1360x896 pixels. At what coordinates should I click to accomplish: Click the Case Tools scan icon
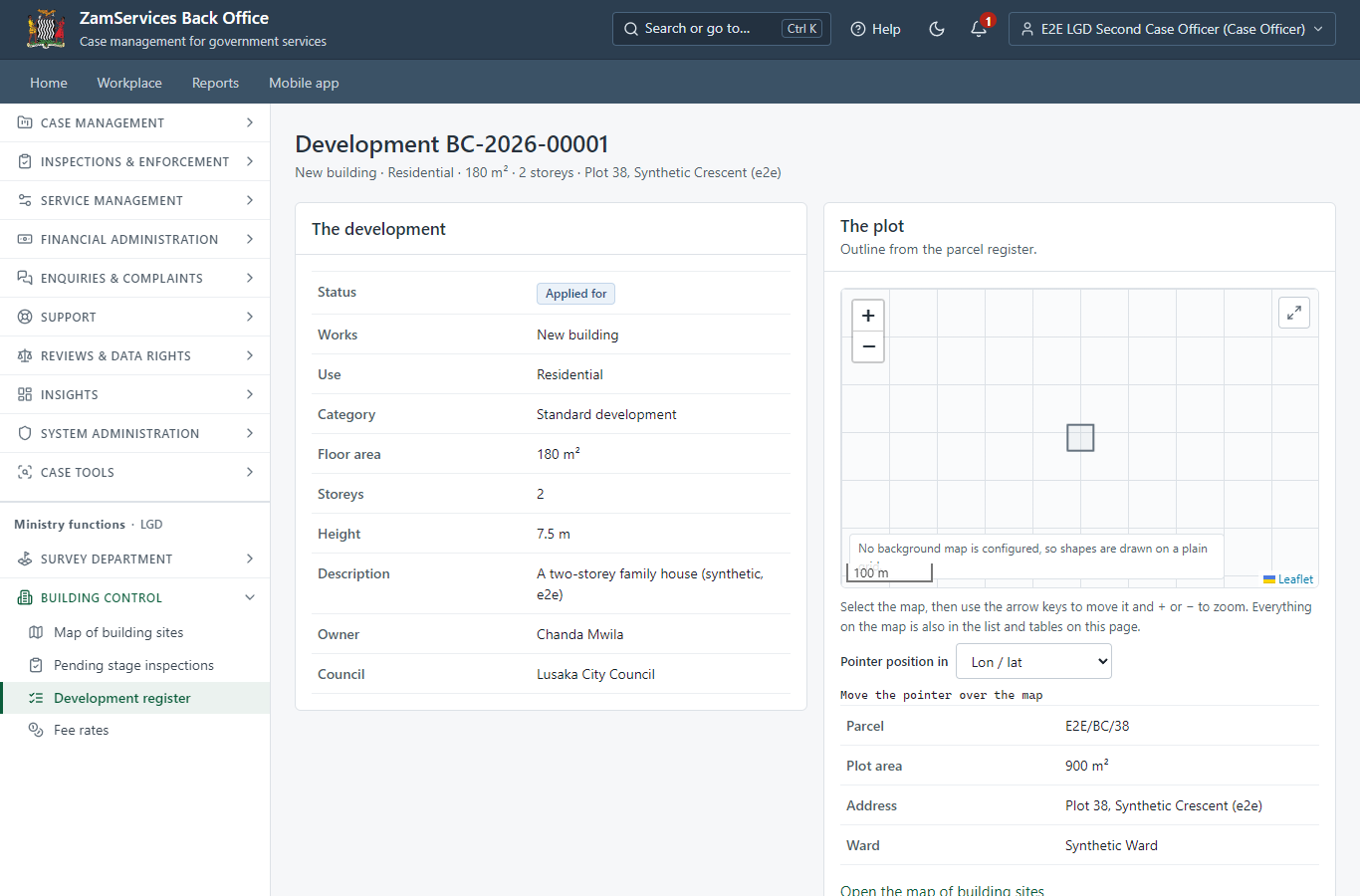coord(25,472)
